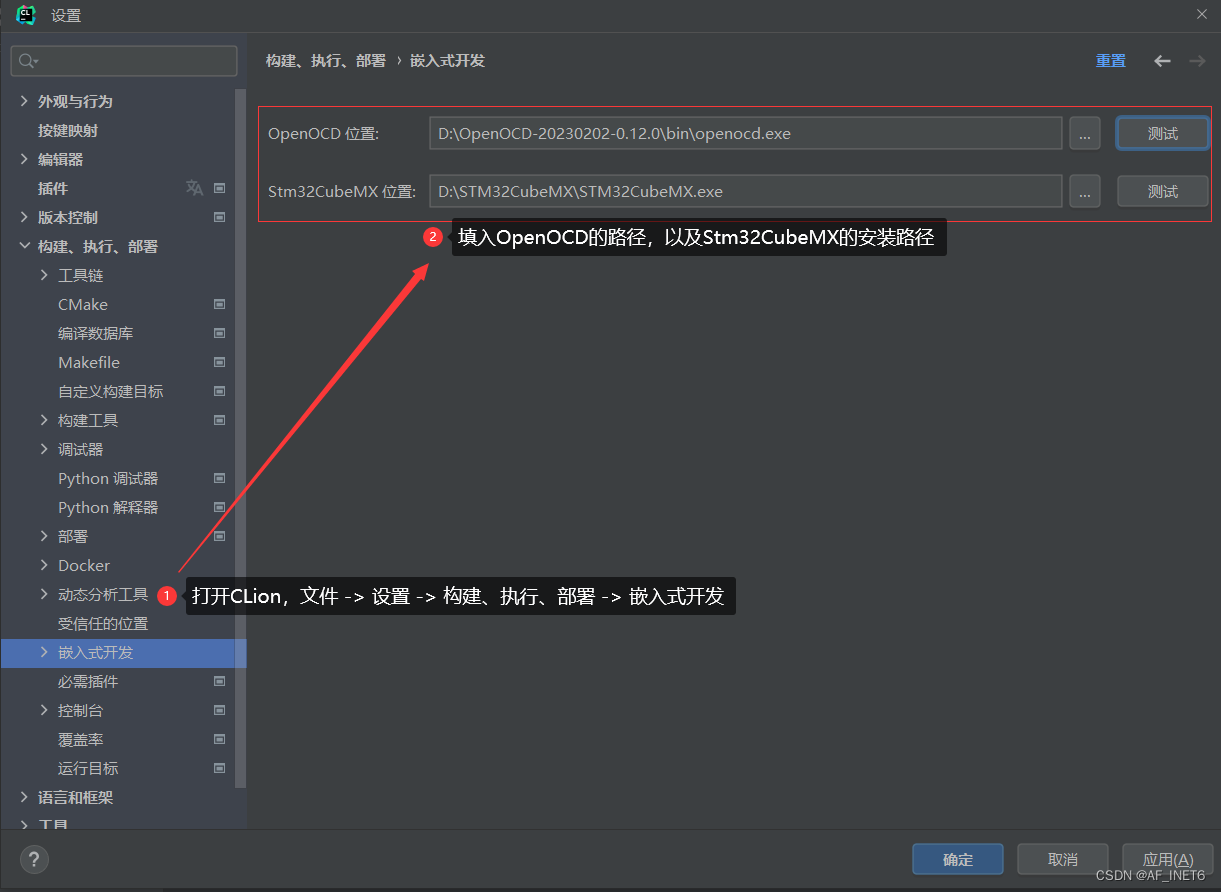Select 必需插件 in the tree
The width and height of the screenshot is (1221, 892).
coord(88,681)
